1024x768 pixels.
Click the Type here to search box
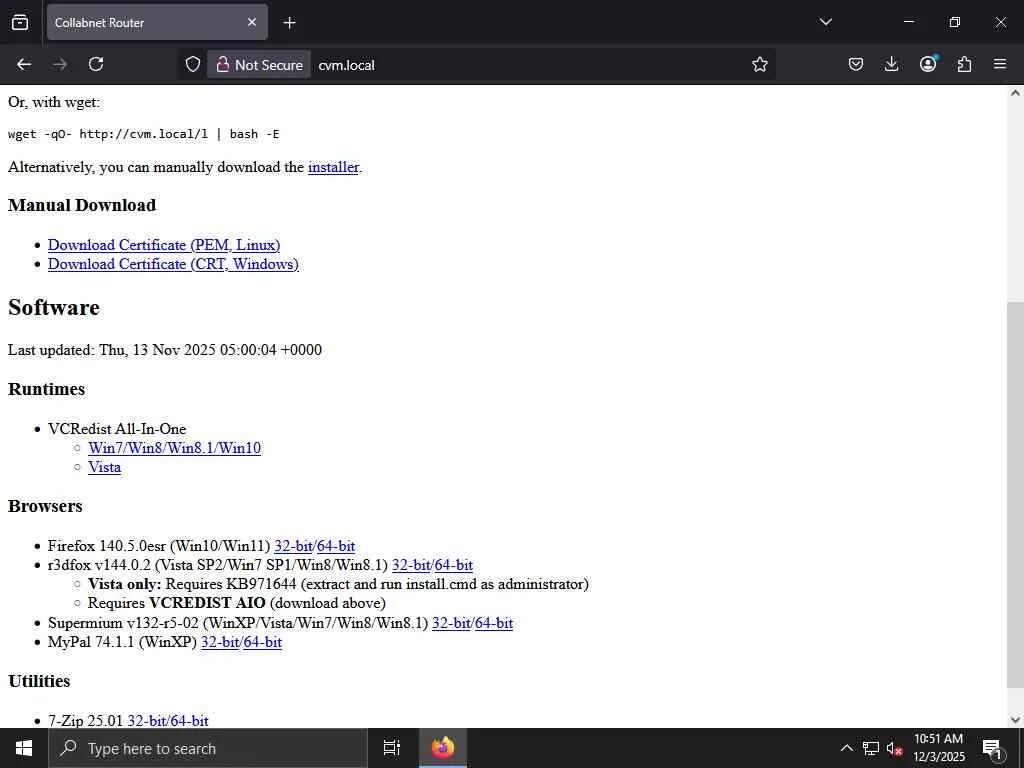coord(208,748)
